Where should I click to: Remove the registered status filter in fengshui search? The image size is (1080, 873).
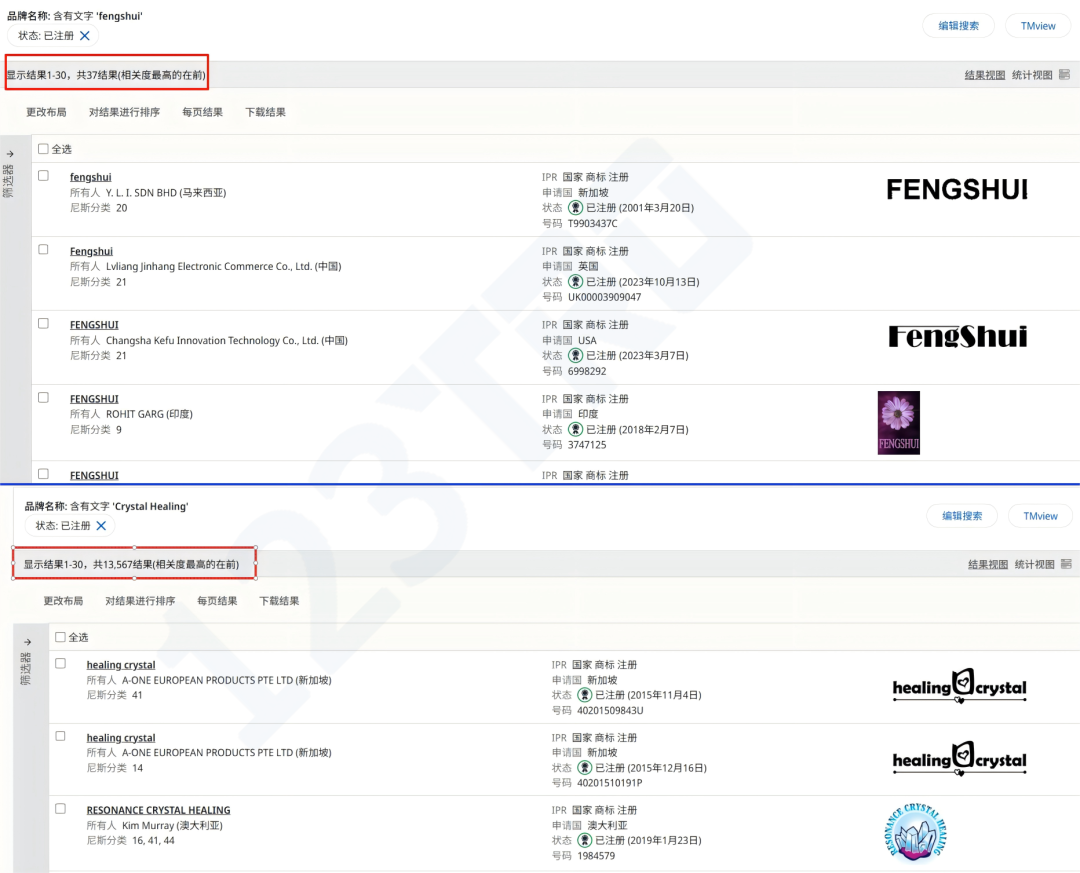[x=85, y=36]
